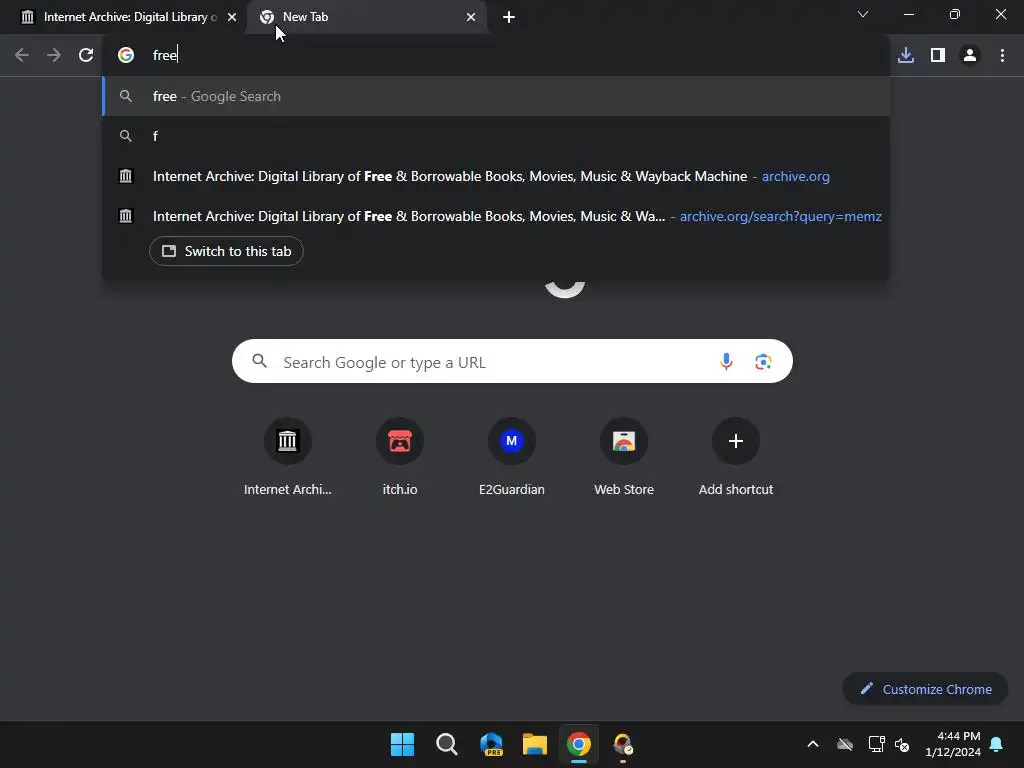
Task: Choose the "f" search suggestion
Action: [496, 136]
